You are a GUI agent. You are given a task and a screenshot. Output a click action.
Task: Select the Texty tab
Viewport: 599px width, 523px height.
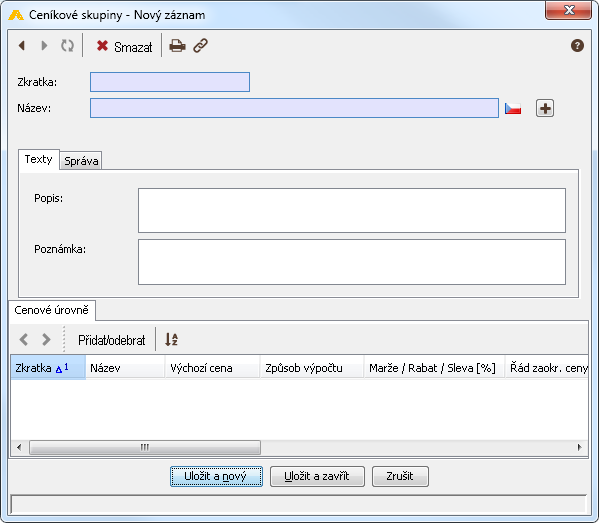[x=39, y=159]
